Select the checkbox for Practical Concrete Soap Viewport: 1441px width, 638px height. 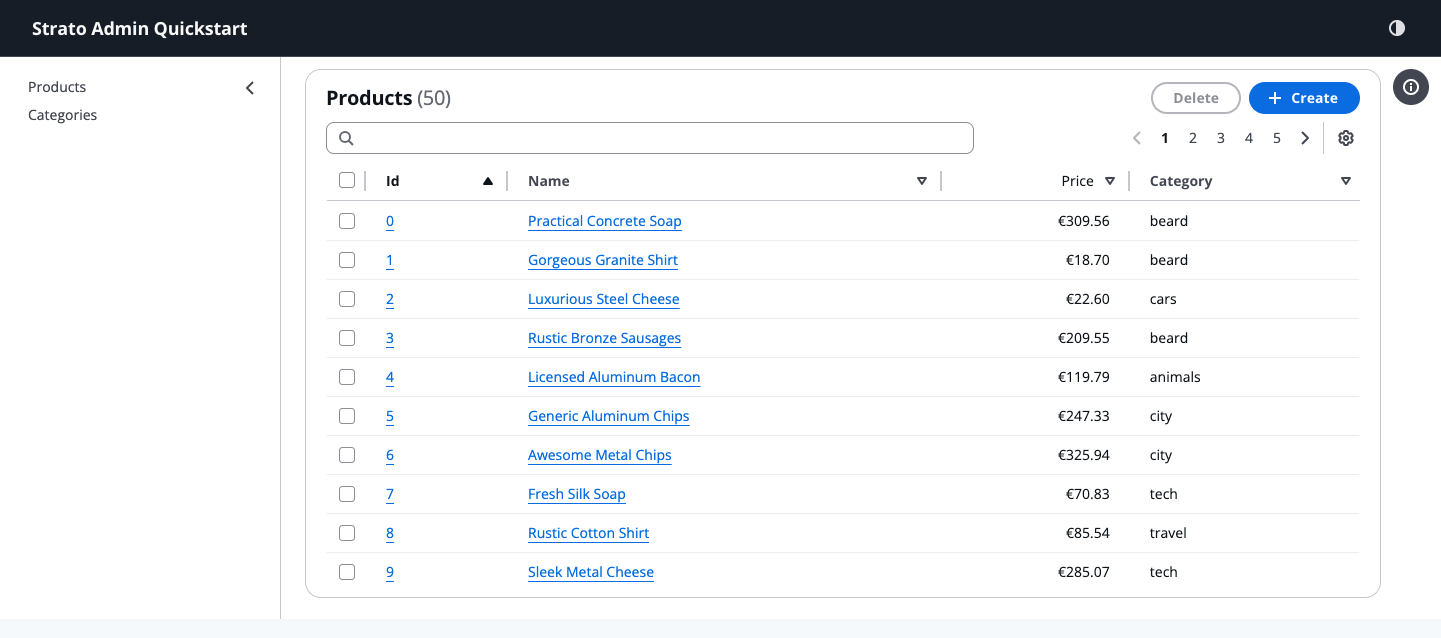[347, 221]
